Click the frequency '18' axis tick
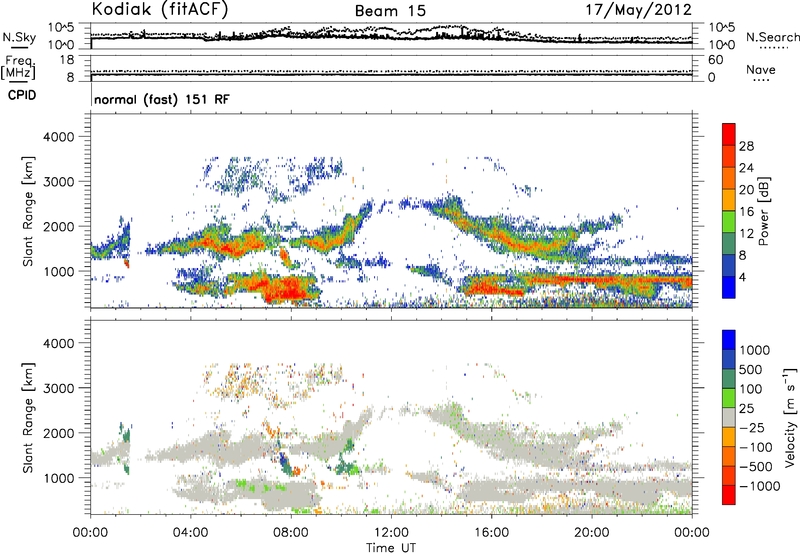The height and width of the screenshot is (554, 800). coord(67,60)
